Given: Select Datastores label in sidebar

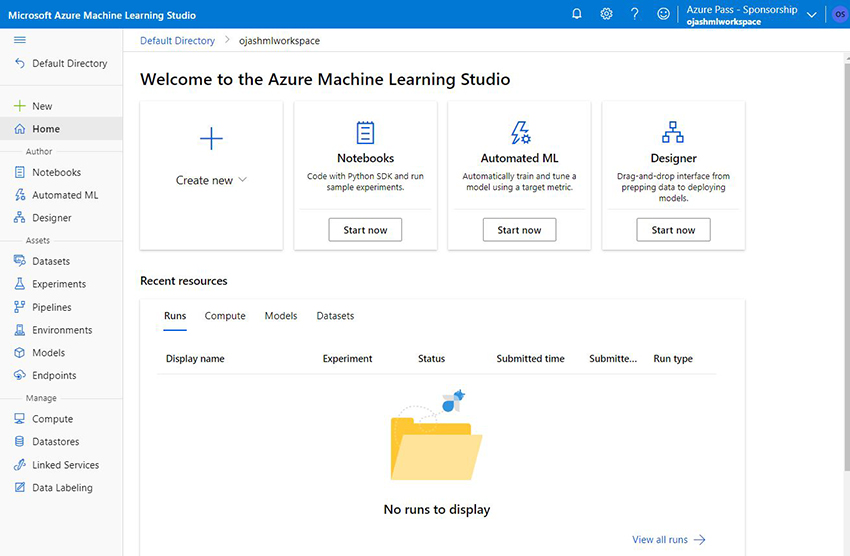Looking at the screenshot, I should (x=56, y=442).
